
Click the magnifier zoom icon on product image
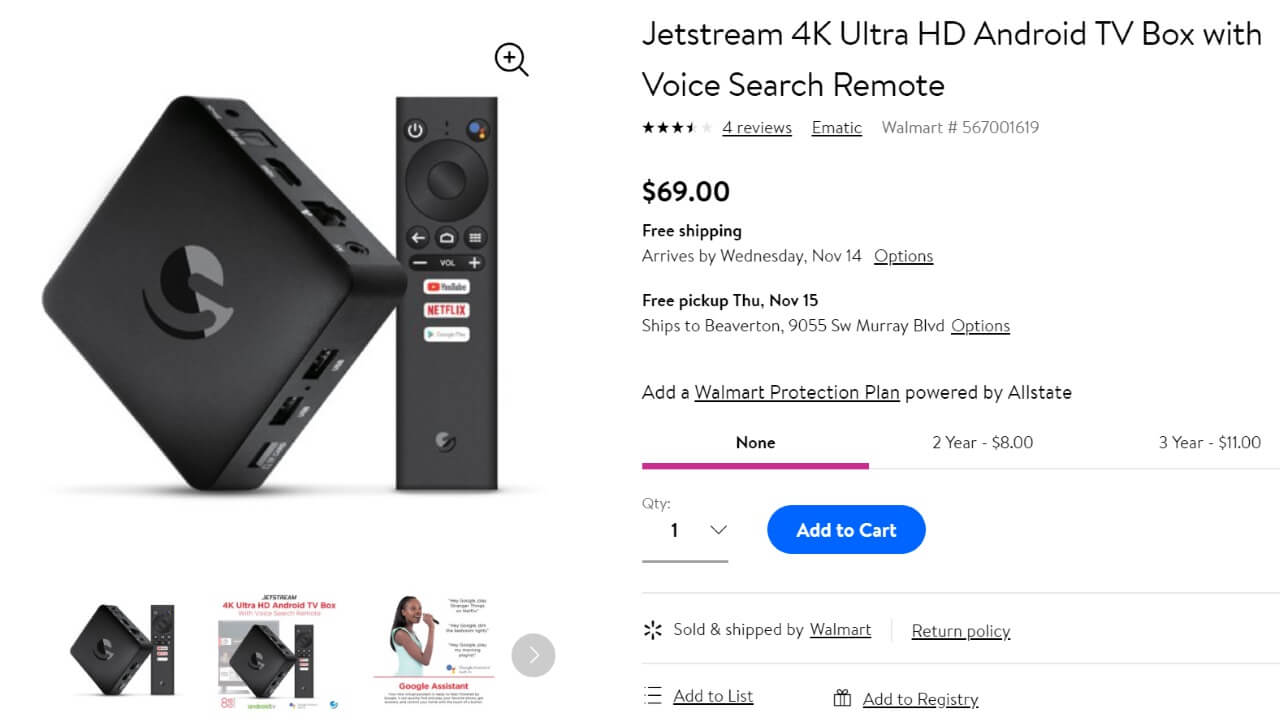click(511, 60)
